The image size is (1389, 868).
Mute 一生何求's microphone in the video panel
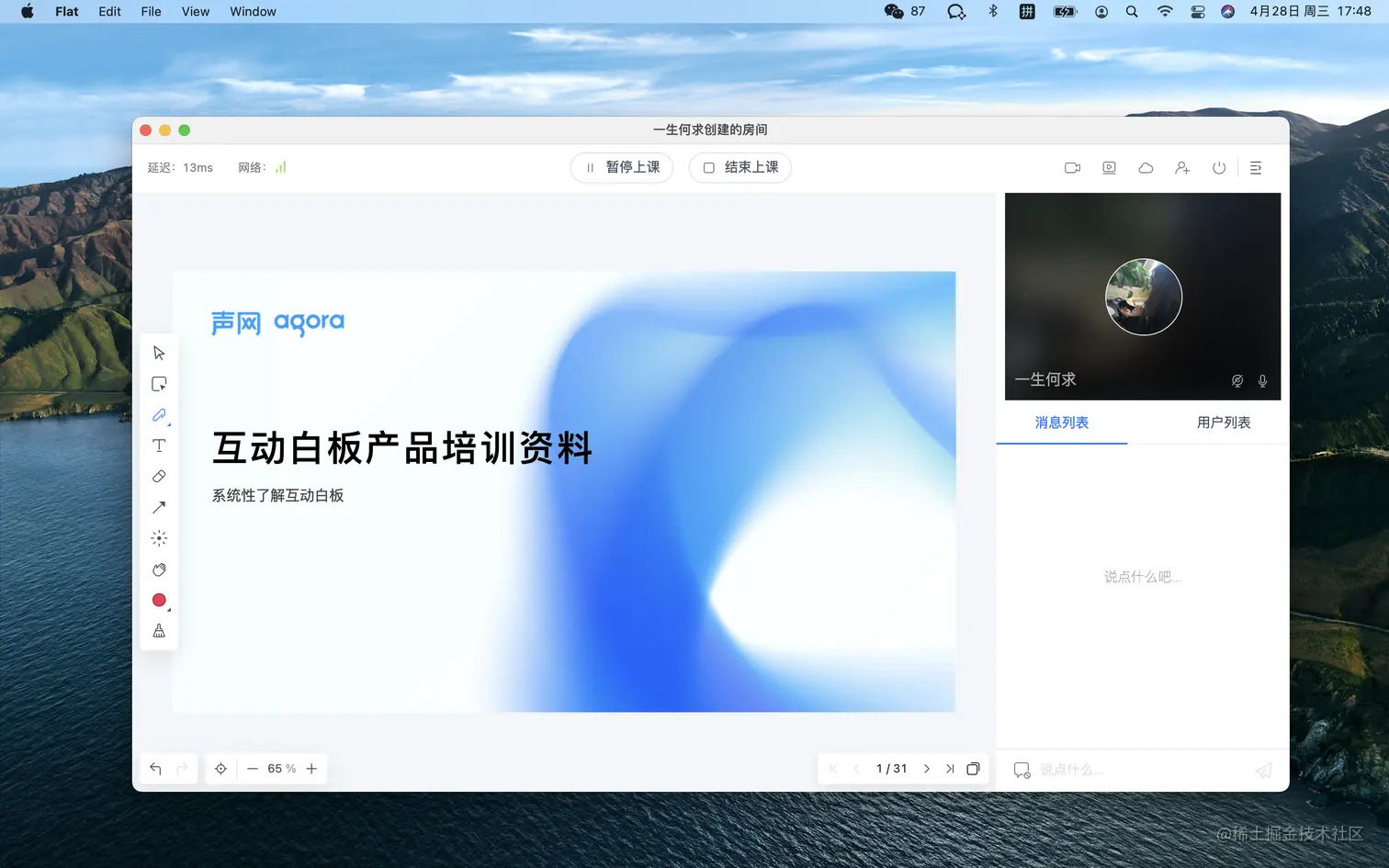pyautogui.click(x=1263, y=379)
